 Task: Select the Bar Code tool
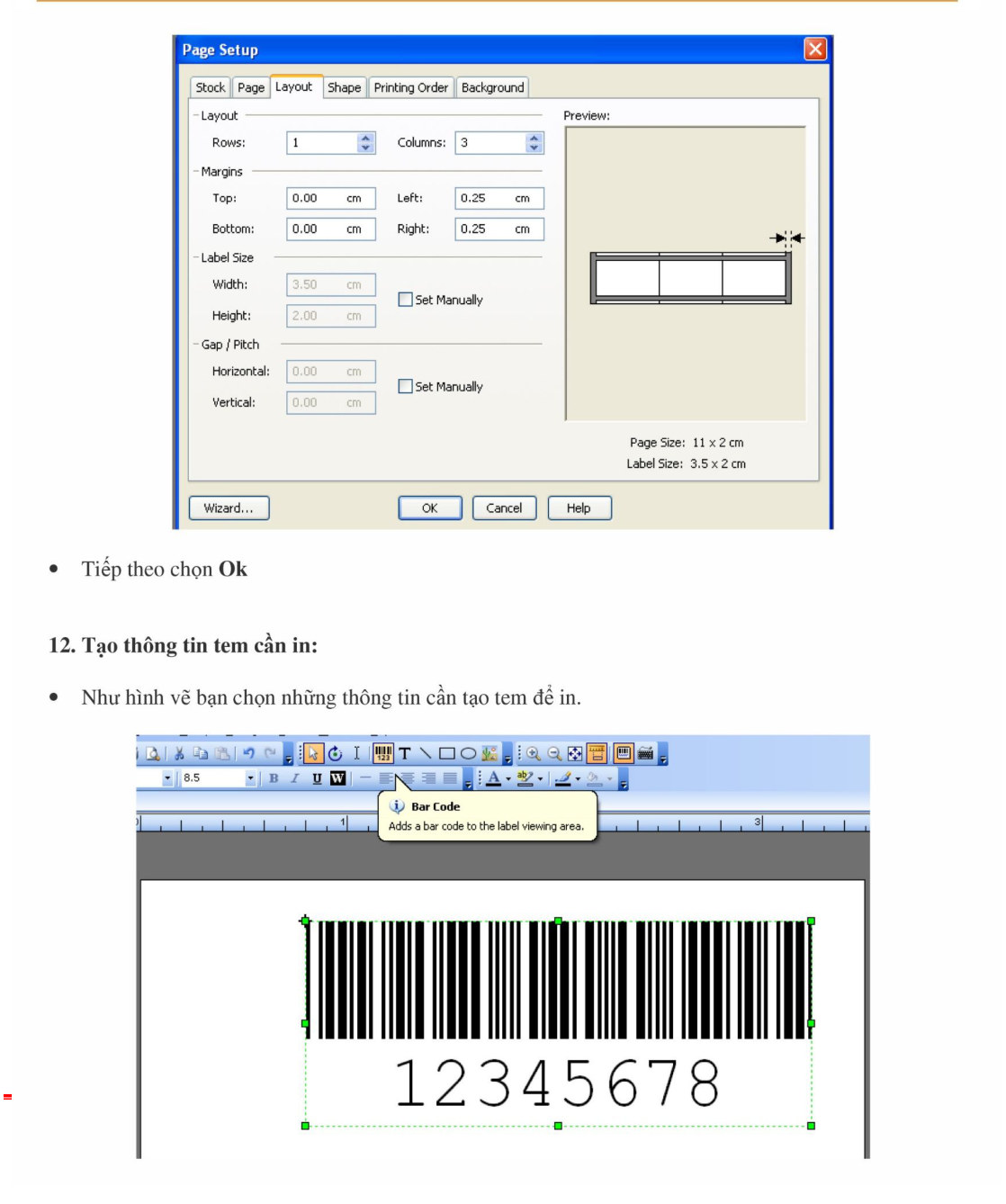coord(383,754)
